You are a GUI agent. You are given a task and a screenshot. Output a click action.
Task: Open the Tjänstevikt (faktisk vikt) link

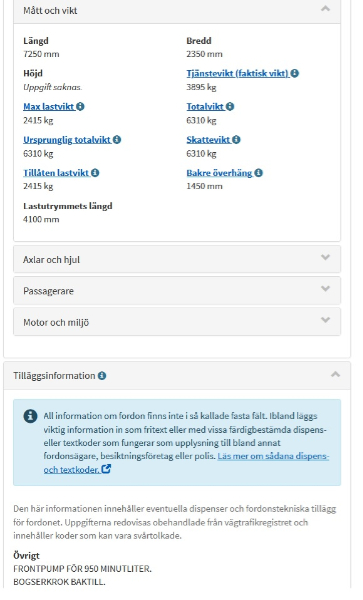pyautogui.click(x=238, y=73)
